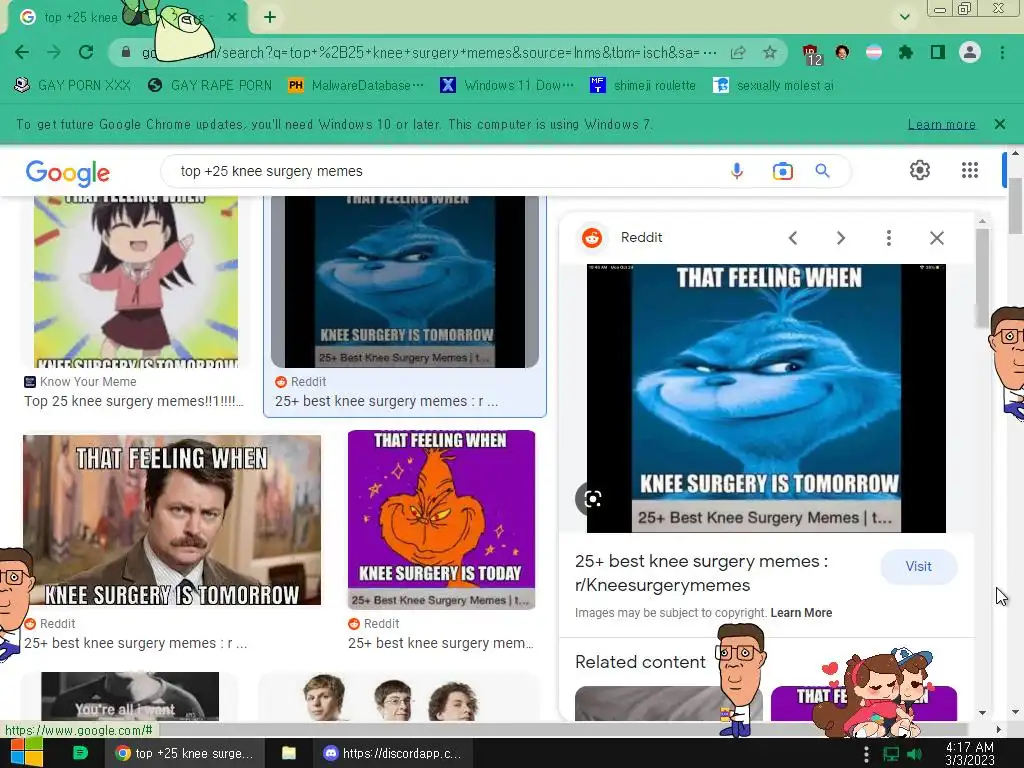Image resolution: width=1024 pixels, height=768 pixels.
Task: Show next image in the Reddit preview panel
Action: pyautogui.click(x=841, y=238)
